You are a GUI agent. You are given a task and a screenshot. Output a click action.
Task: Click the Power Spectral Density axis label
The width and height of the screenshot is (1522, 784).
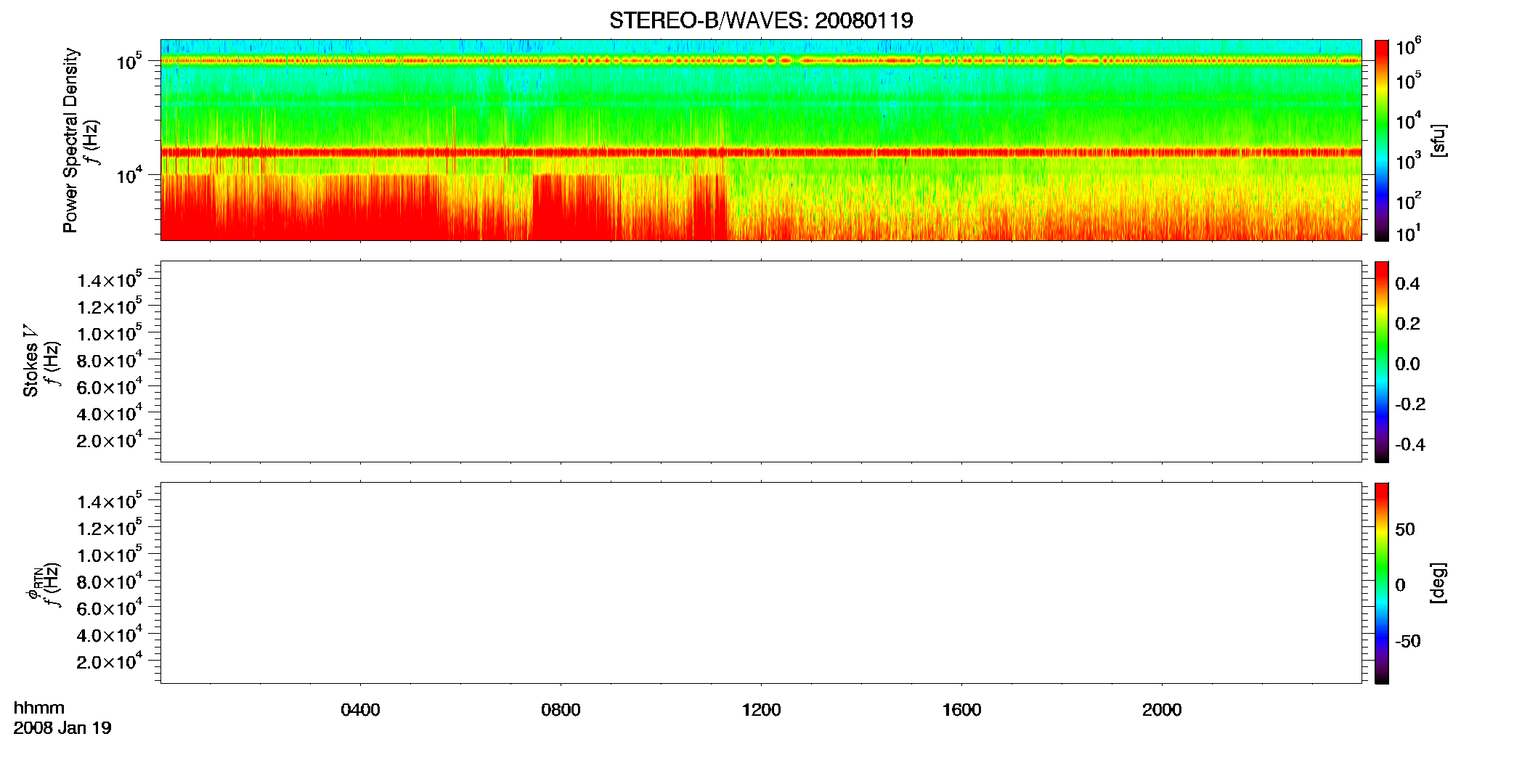click(70, 140)
